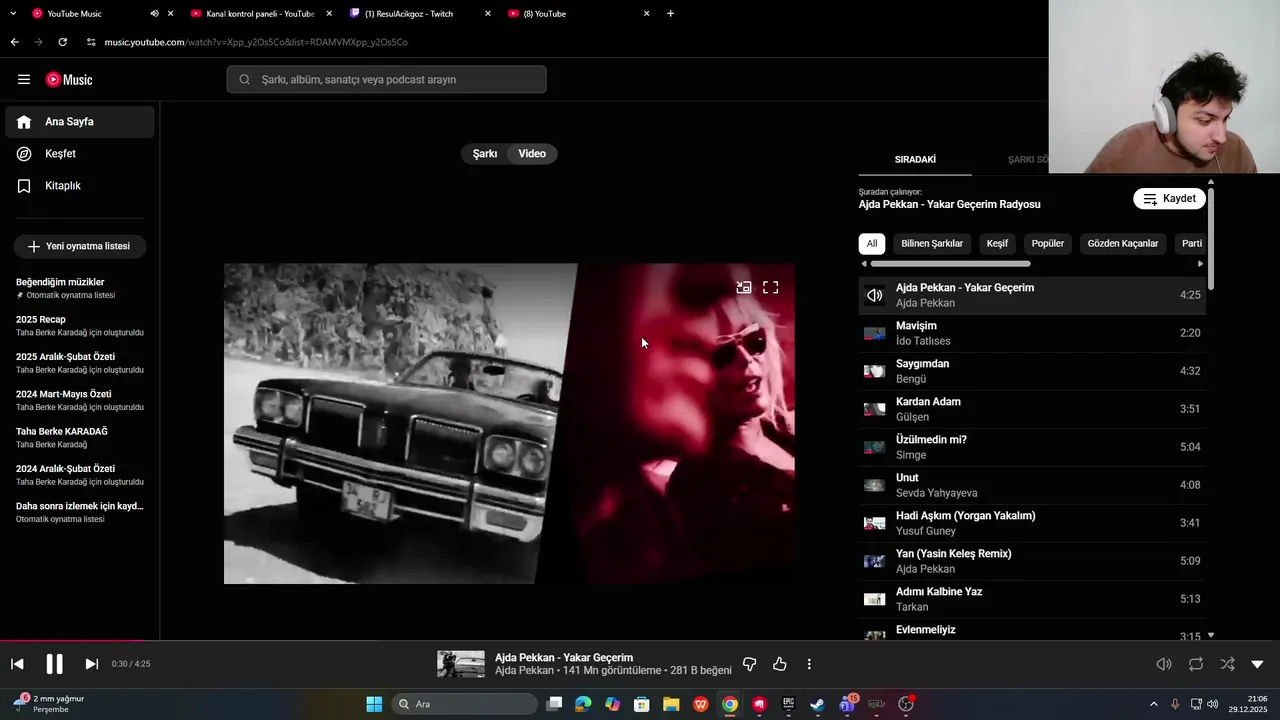Open the player volume control

coord(1164,664)
